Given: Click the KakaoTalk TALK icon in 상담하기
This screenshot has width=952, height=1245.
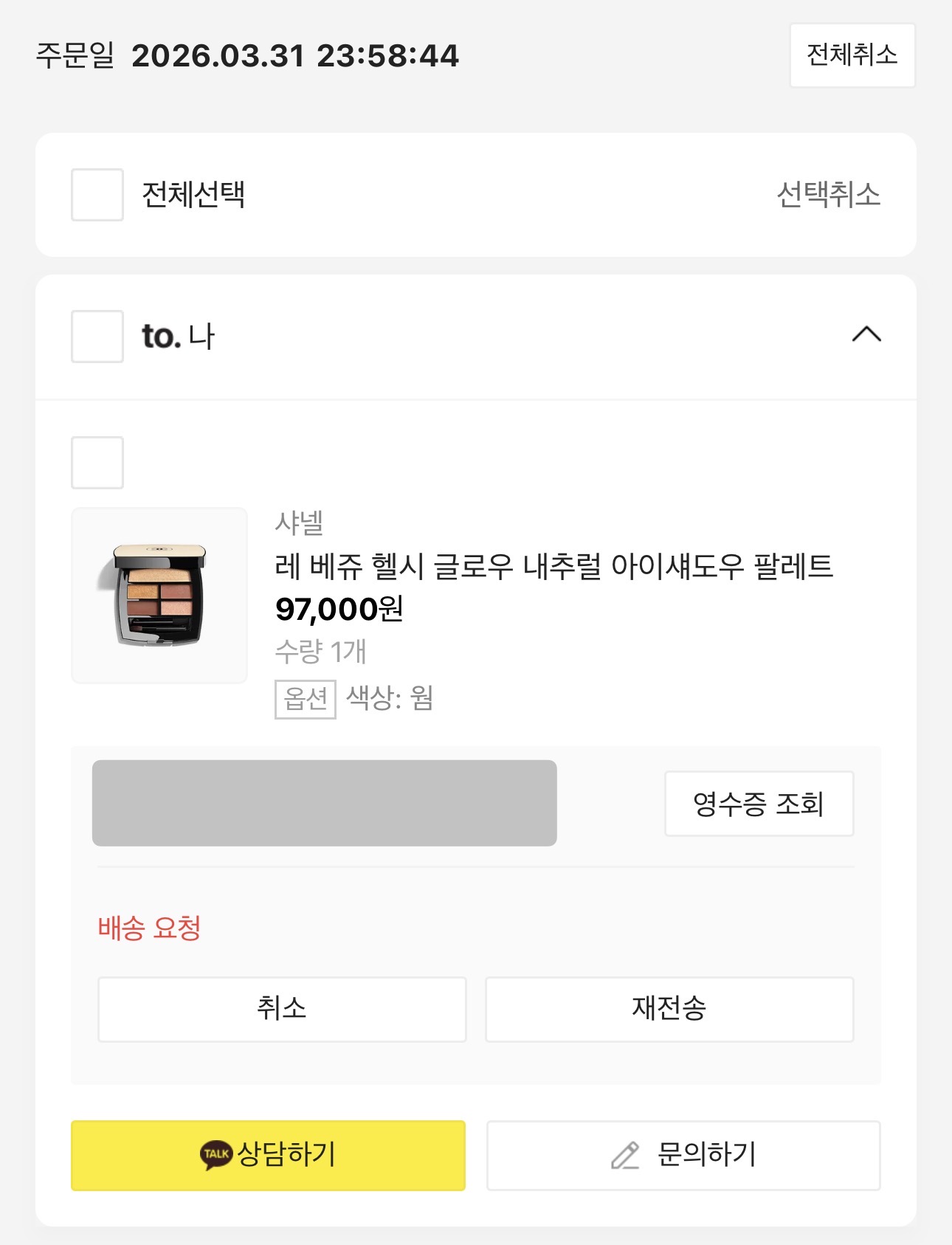Looking at the screenshot, I should point(216,1154).
